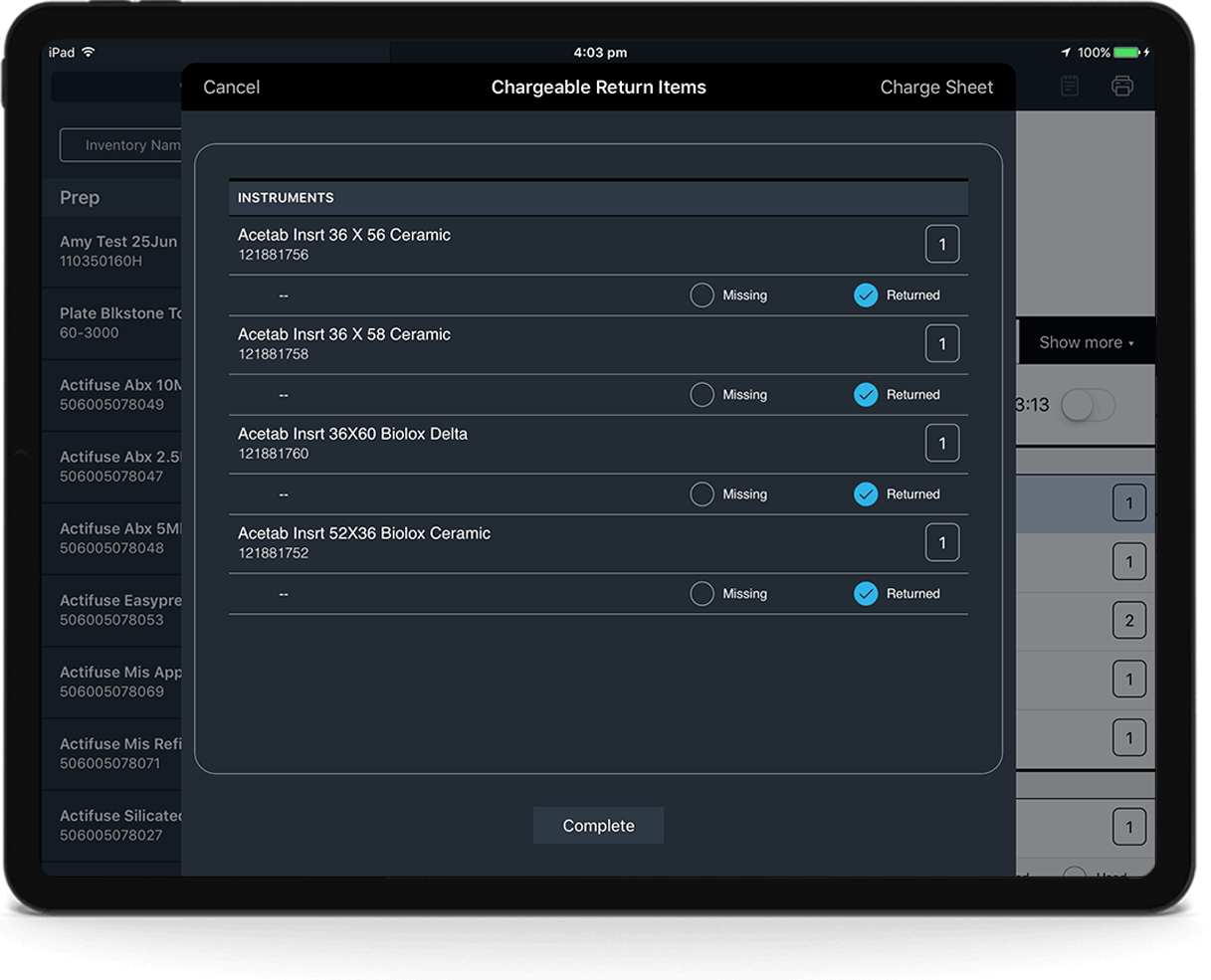The image size is (1211, 980).
Task: Click the Inventory Name search field
Action: coord(121,145)
